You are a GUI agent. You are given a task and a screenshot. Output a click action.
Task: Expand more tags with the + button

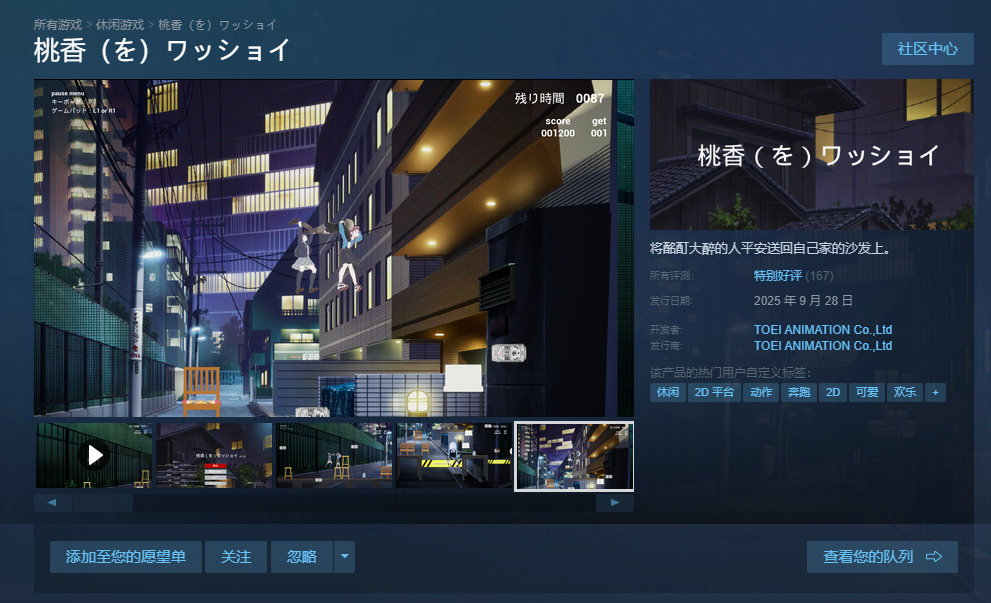(x=935, y=392)
